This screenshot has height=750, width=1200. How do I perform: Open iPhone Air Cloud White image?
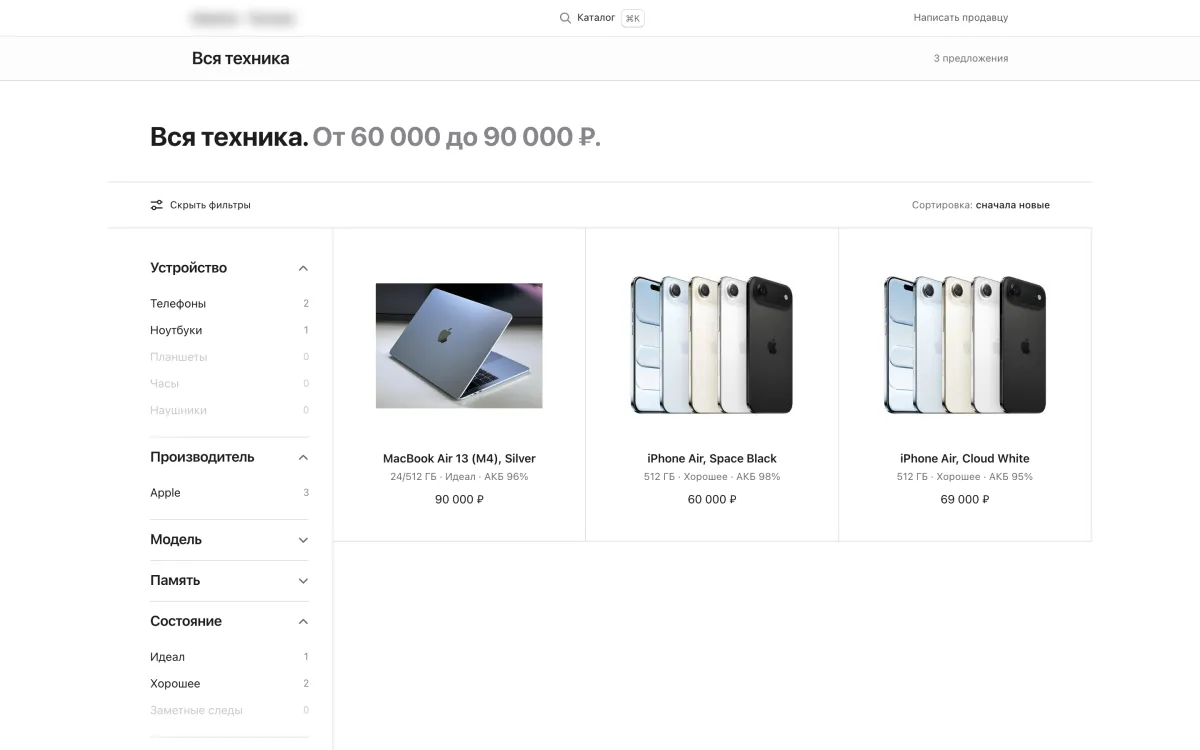(965, 345)
